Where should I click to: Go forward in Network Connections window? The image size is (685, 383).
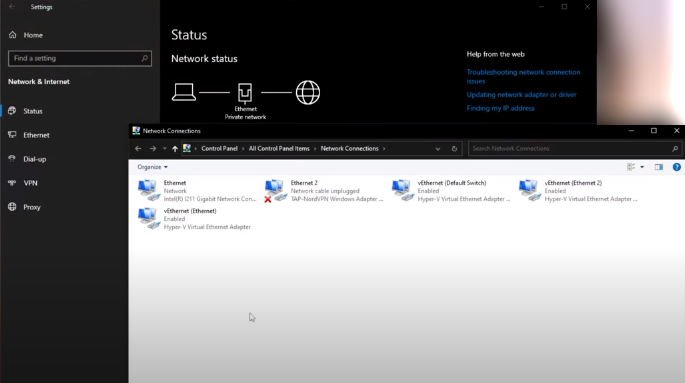[152, 148]
